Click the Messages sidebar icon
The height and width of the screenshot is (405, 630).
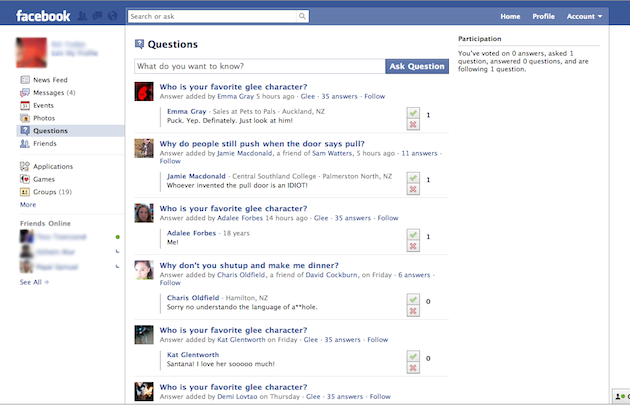(x=25, y=92)
